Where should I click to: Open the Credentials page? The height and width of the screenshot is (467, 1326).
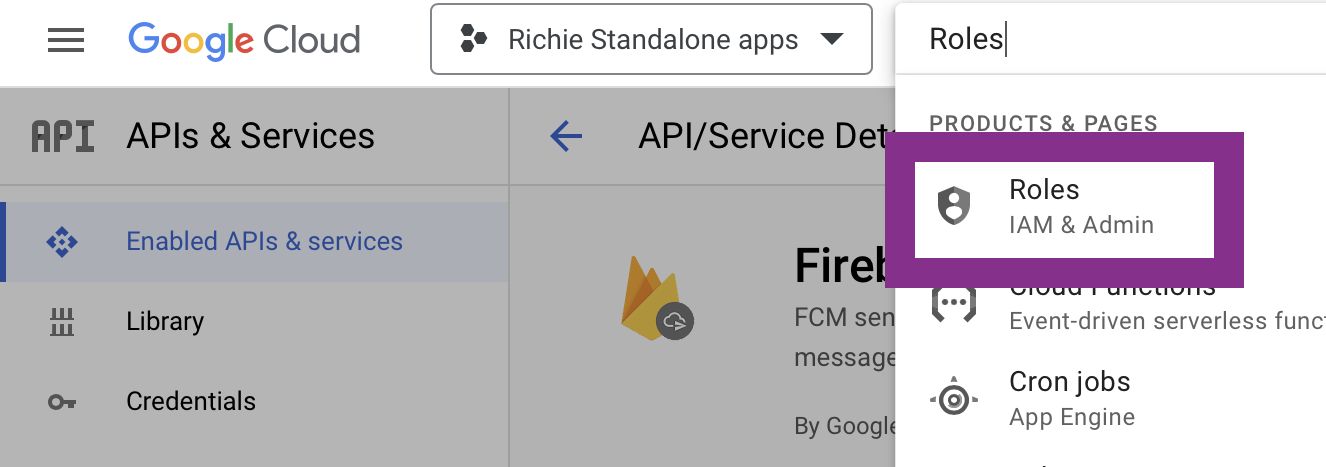coord(190,401)
